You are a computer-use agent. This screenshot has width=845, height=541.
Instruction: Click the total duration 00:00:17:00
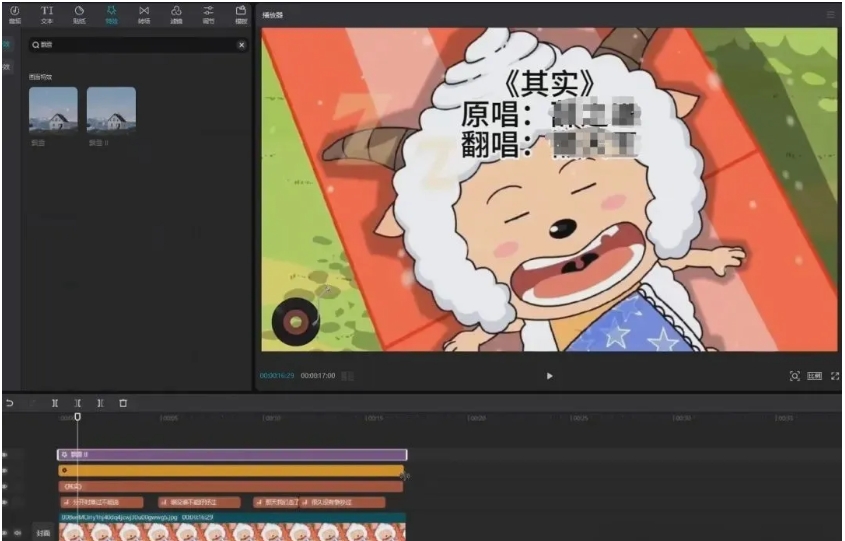(318, 376)
